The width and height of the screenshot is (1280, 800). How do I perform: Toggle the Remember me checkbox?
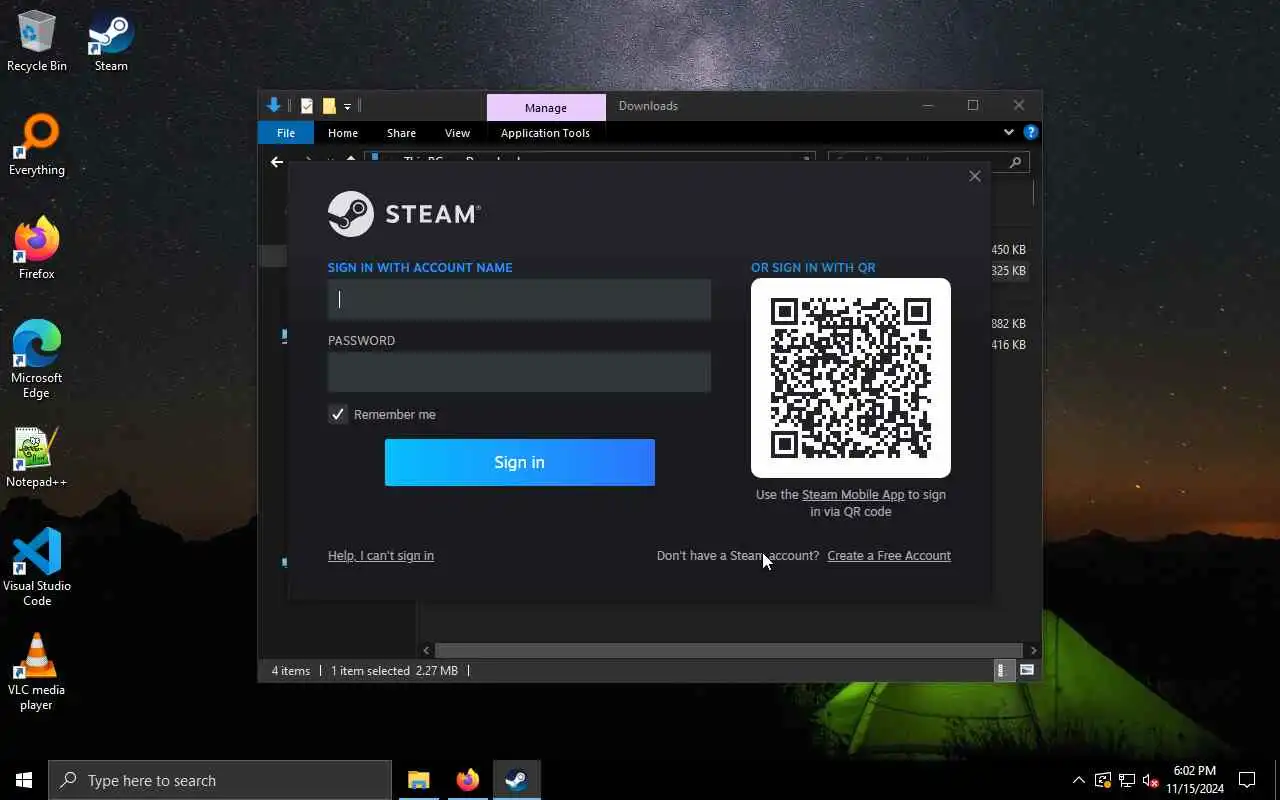[338, 414]
